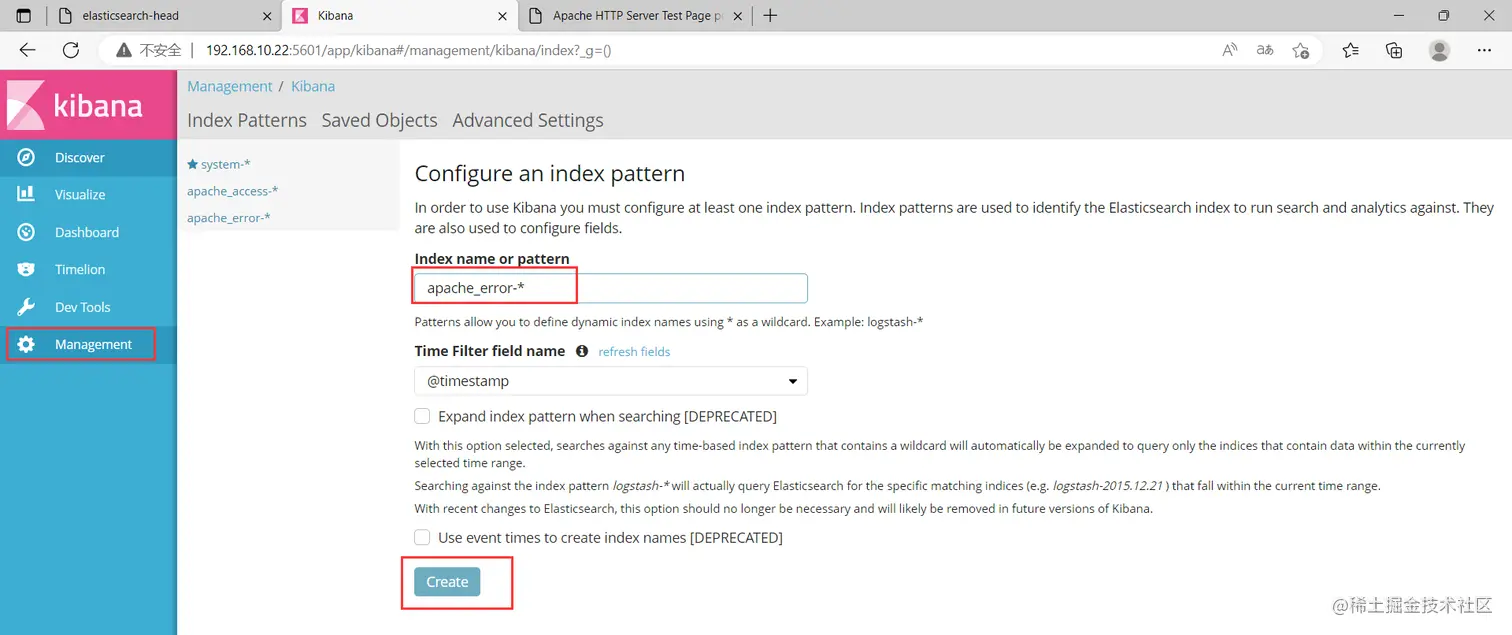Open the Saved Objects tab
The image size is (1512, 635).
379,120
